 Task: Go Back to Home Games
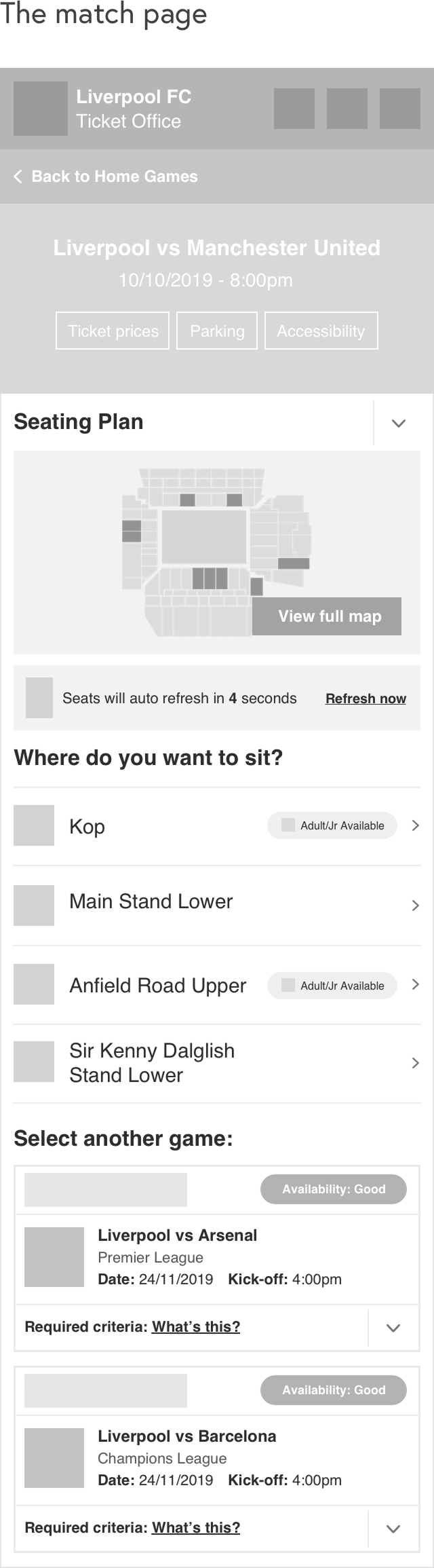[114, 176]
